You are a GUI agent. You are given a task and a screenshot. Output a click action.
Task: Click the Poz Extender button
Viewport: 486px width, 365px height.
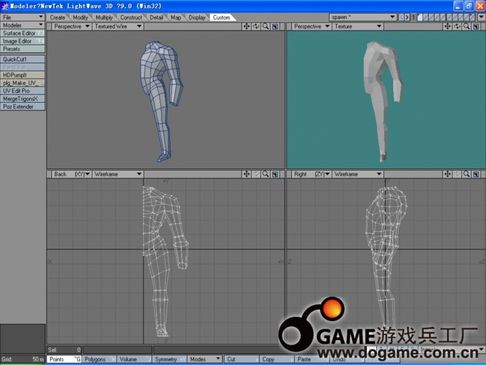point(22,107)
